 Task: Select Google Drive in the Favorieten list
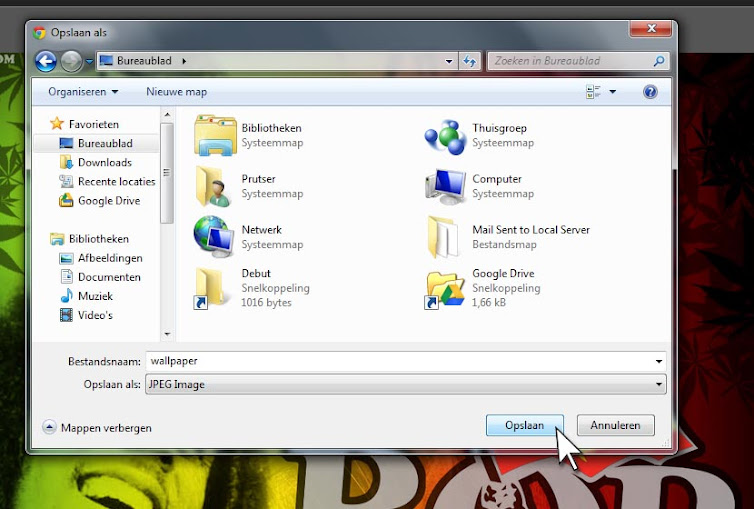[x=109, y=200]
